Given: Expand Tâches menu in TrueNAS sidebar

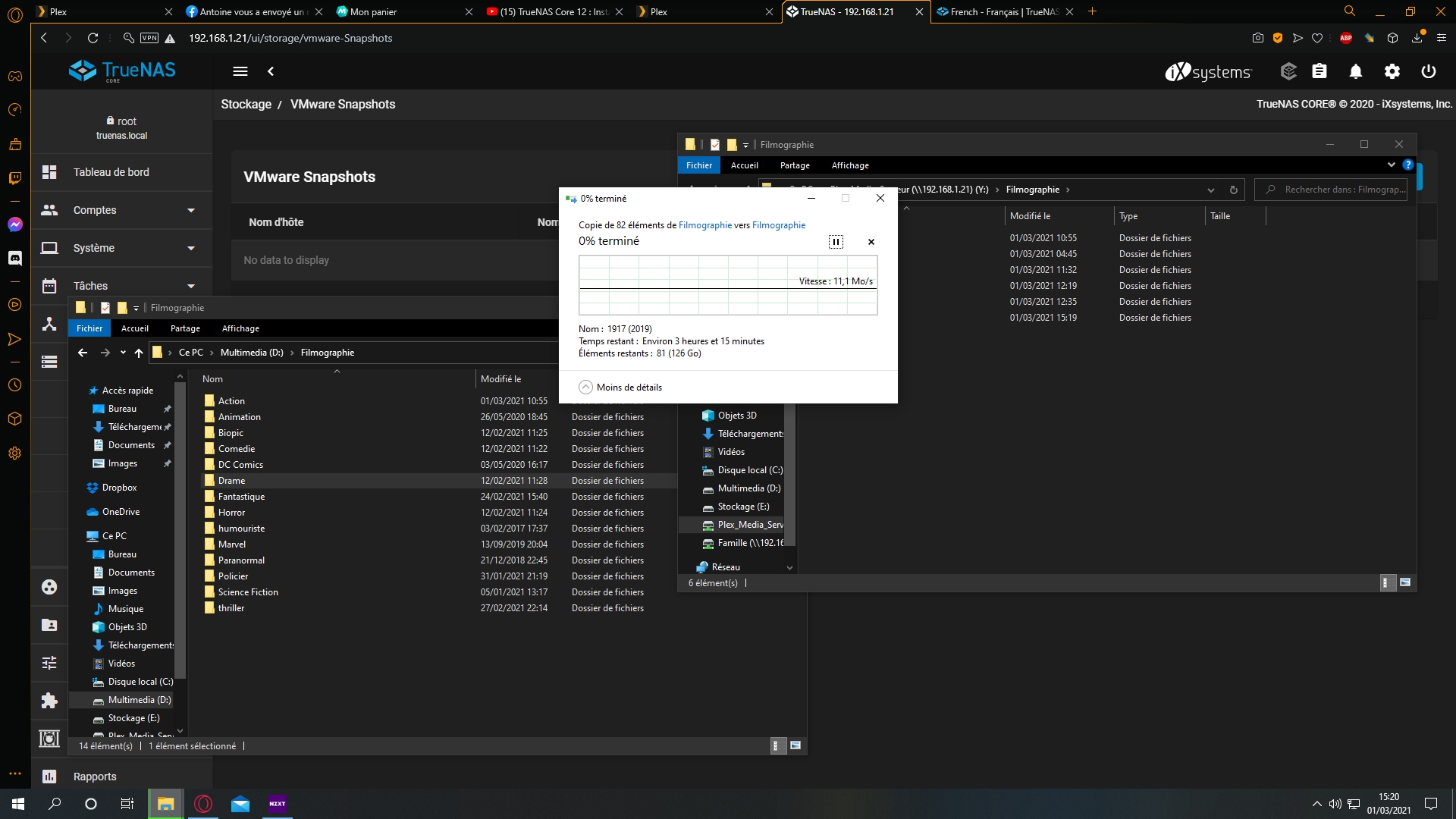Looking at the screenshot, I should (x=122, y=286).
